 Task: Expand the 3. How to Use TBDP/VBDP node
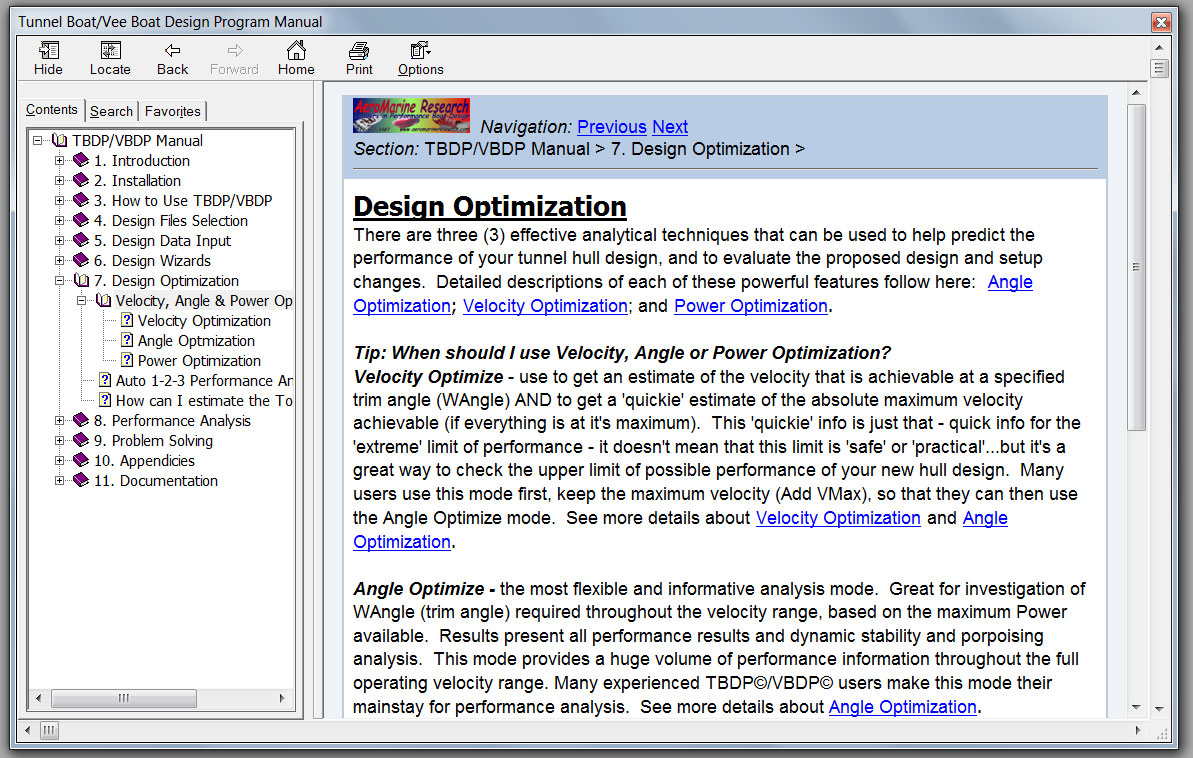click(59, 200)
